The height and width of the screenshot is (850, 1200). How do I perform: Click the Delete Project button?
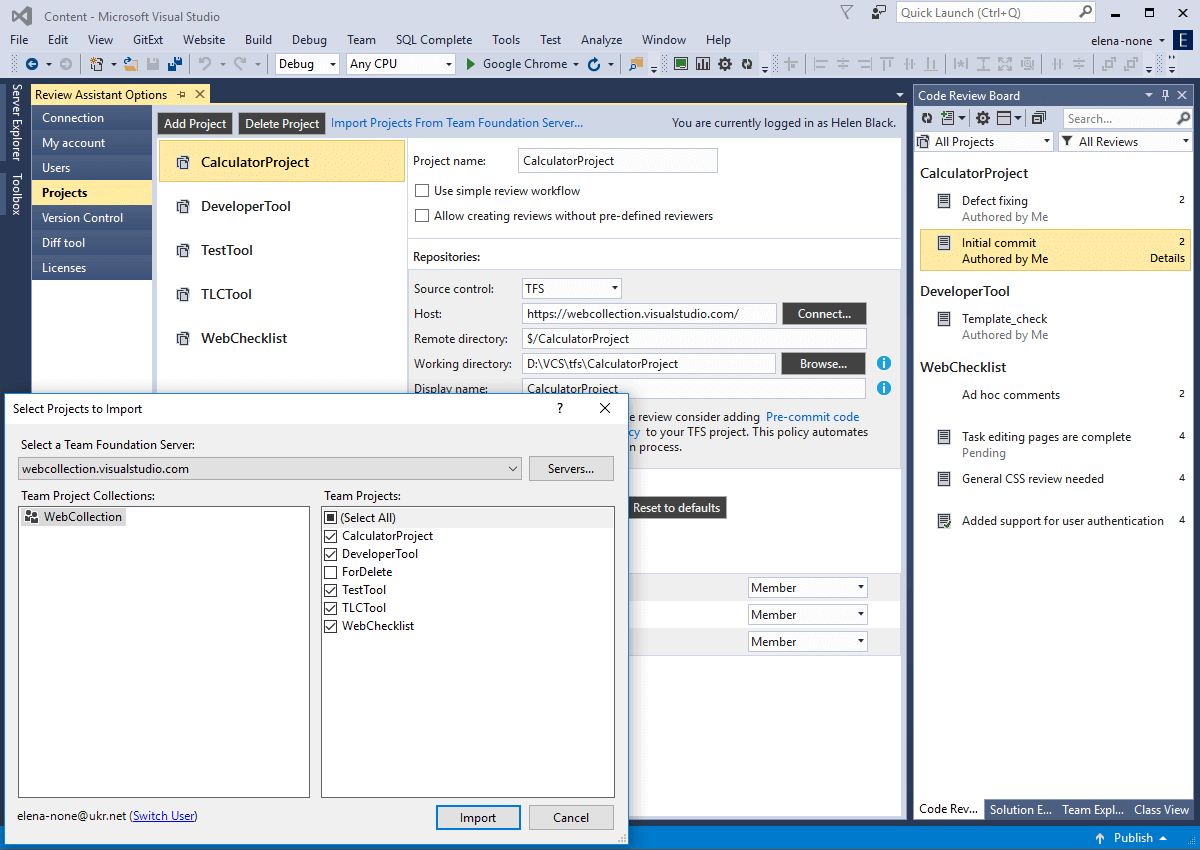(282, 124)
